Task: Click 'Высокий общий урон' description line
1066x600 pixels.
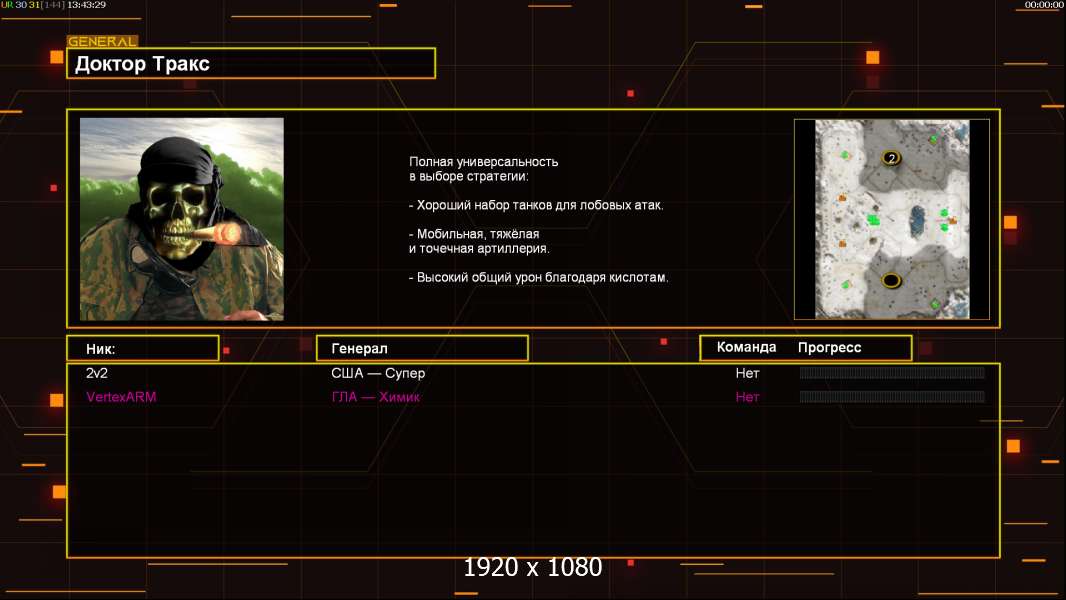Action: (x=538, y=277)
